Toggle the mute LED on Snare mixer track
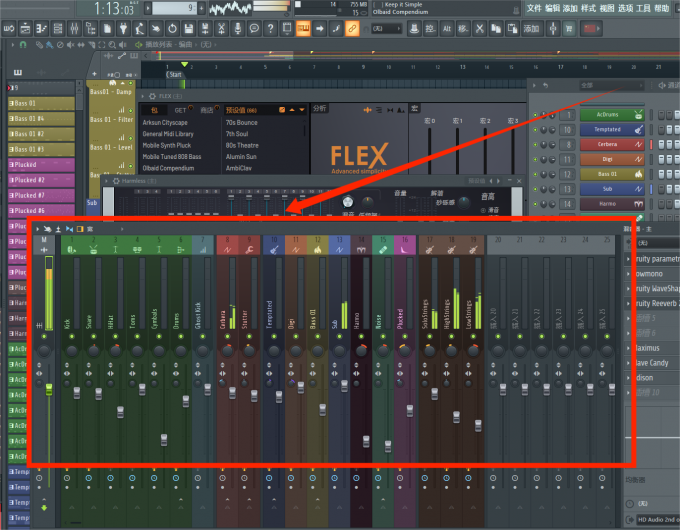 click(94, 337)
